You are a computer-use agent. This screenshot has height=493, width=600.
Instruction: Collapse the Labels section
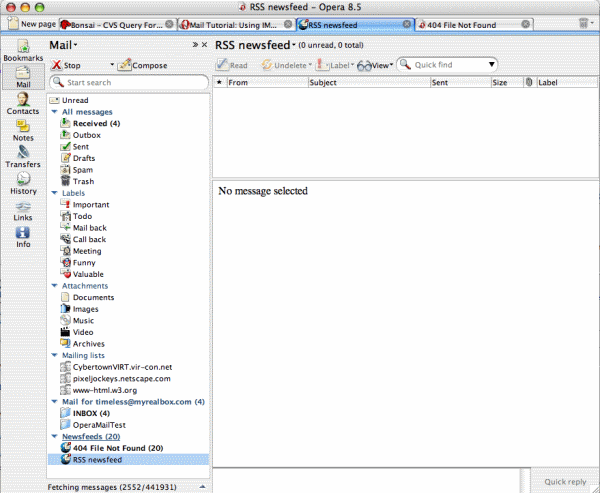54,193
